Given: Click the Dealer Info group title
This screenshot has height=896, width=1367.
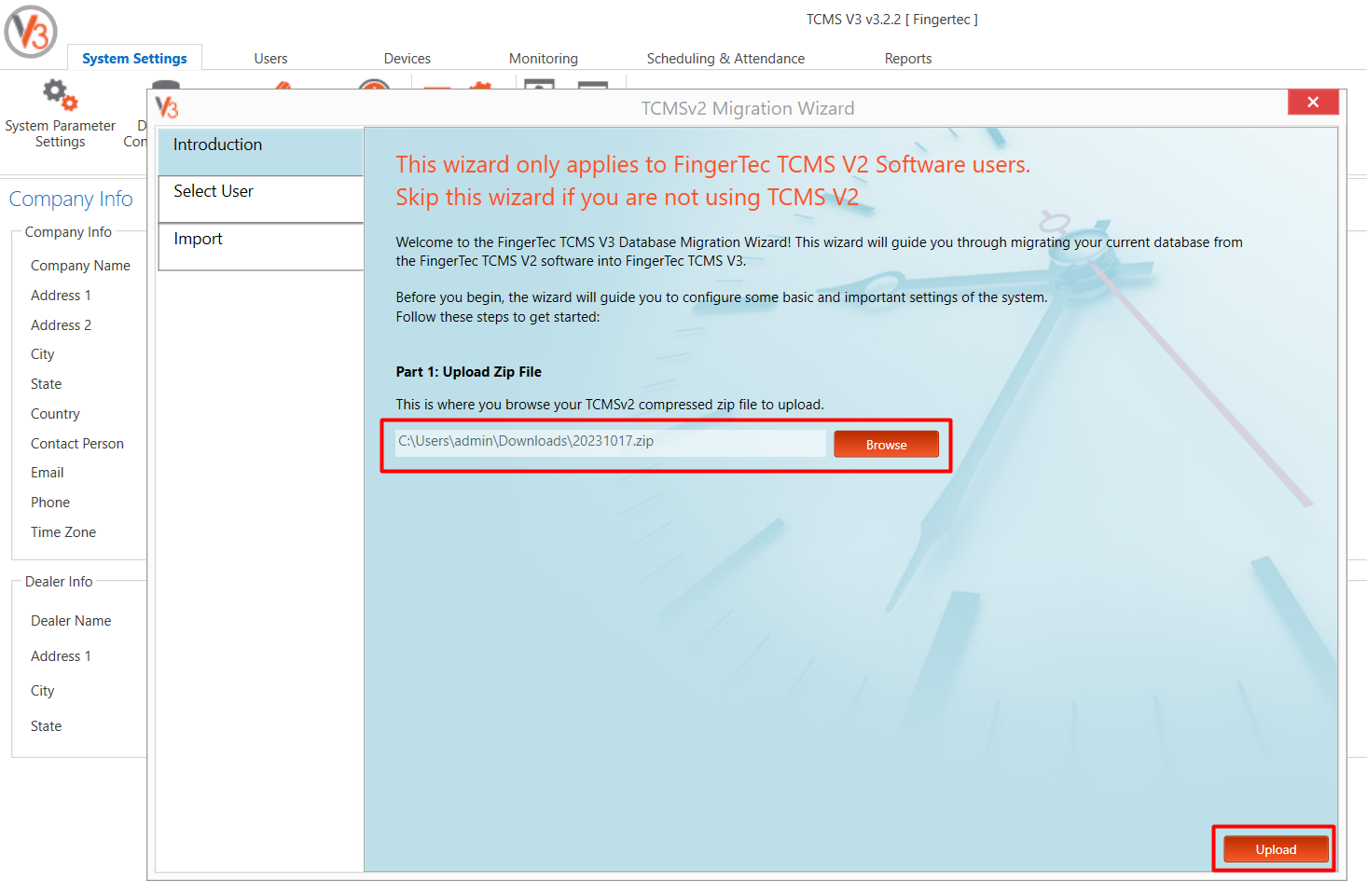Looking at the screenshot, I should (59, 582).
